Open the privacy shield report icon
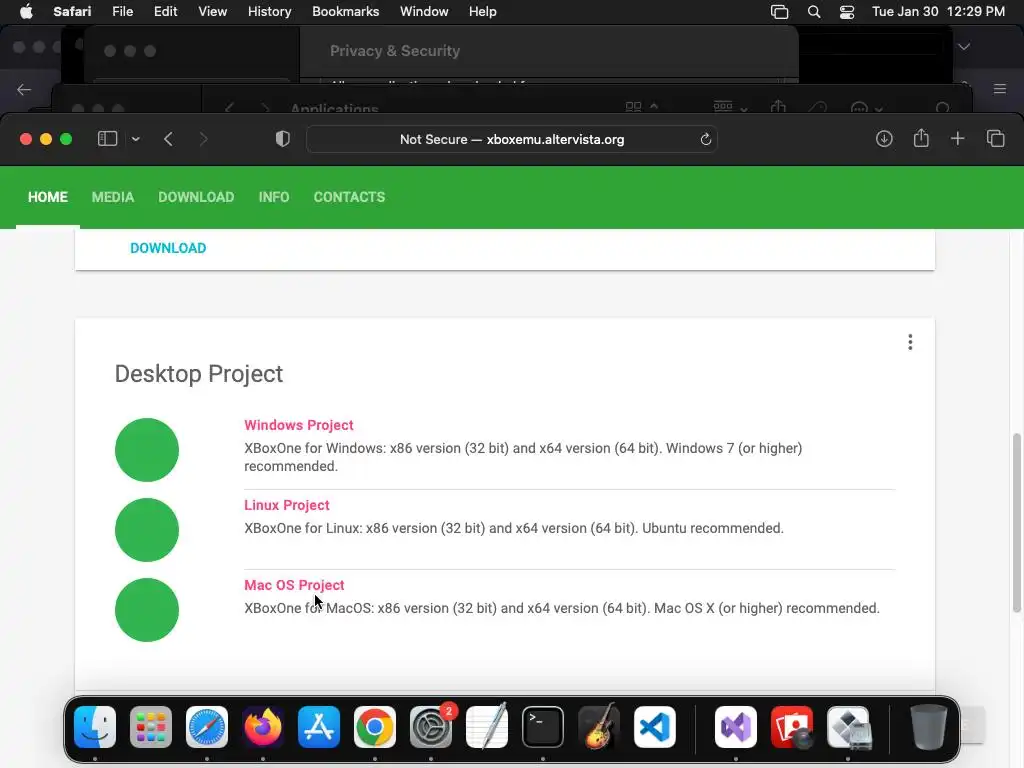Viewport: 1024px width, 768px height. tap(282, 139)
